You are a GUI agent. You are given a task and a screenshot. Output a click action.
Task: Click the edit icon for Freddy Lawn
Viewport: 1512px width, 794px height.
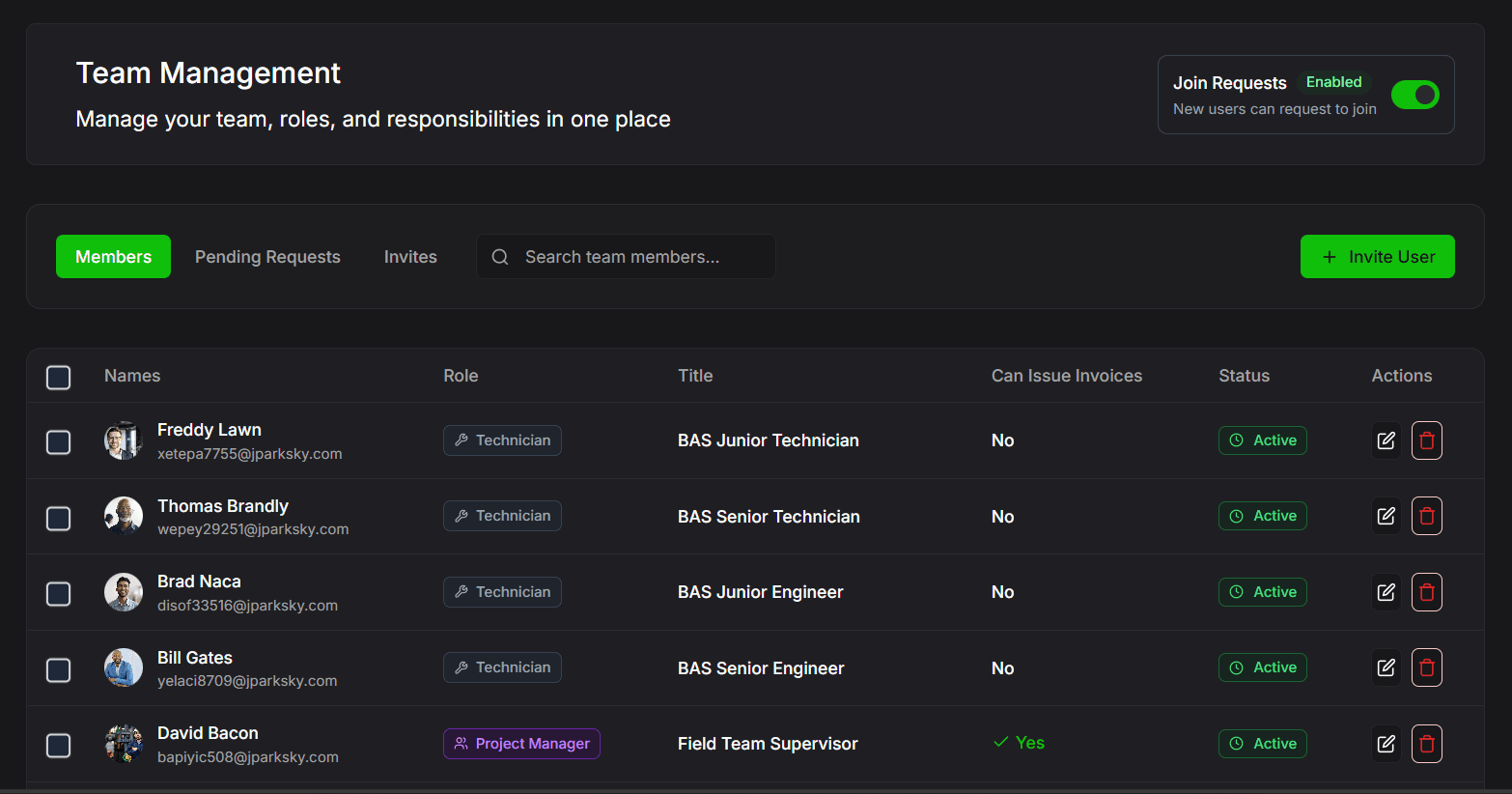point(1386,440)
